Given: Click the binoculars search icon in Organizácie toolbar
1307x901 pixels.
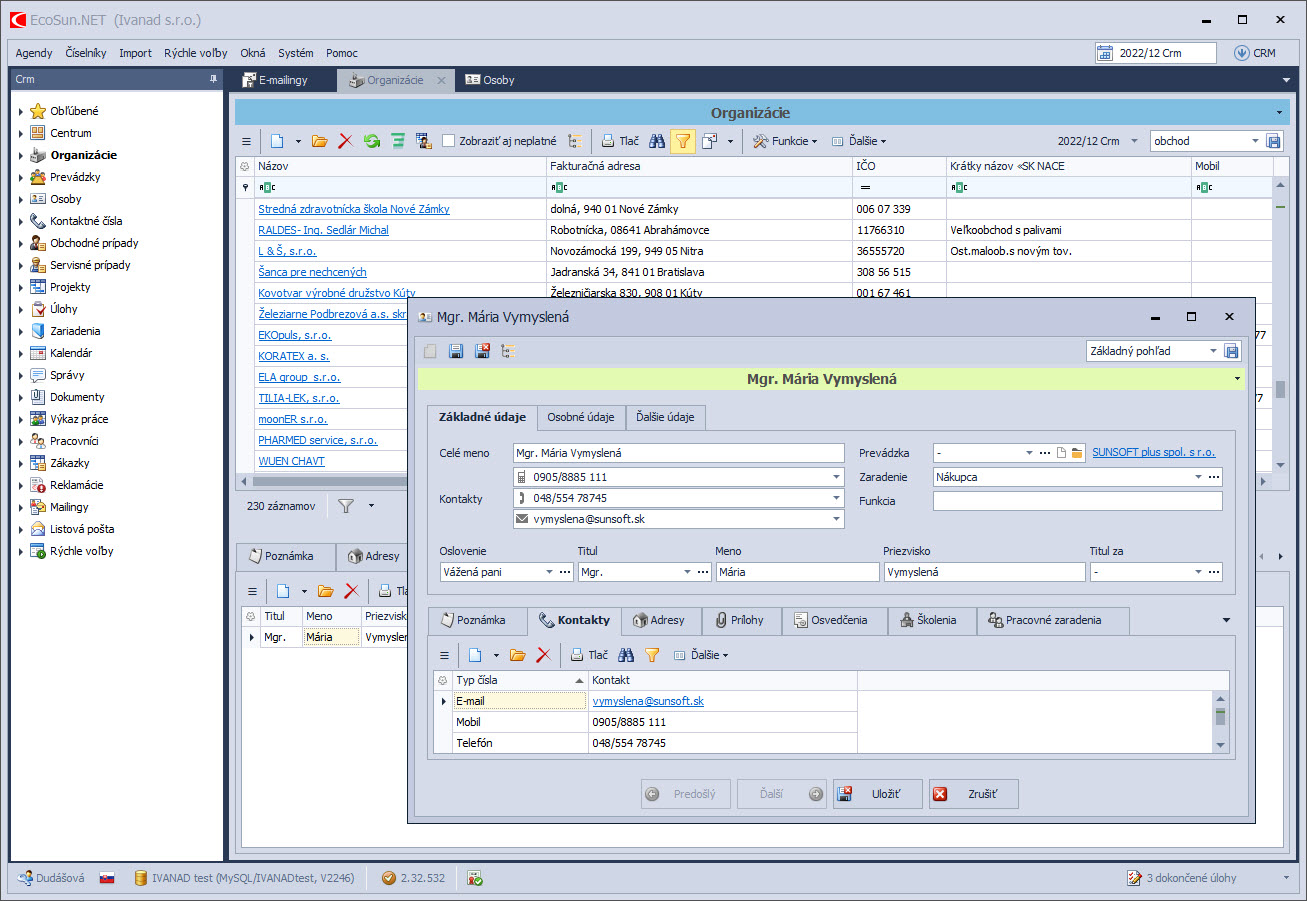Looking at the screenshot, I should [657, 141].
